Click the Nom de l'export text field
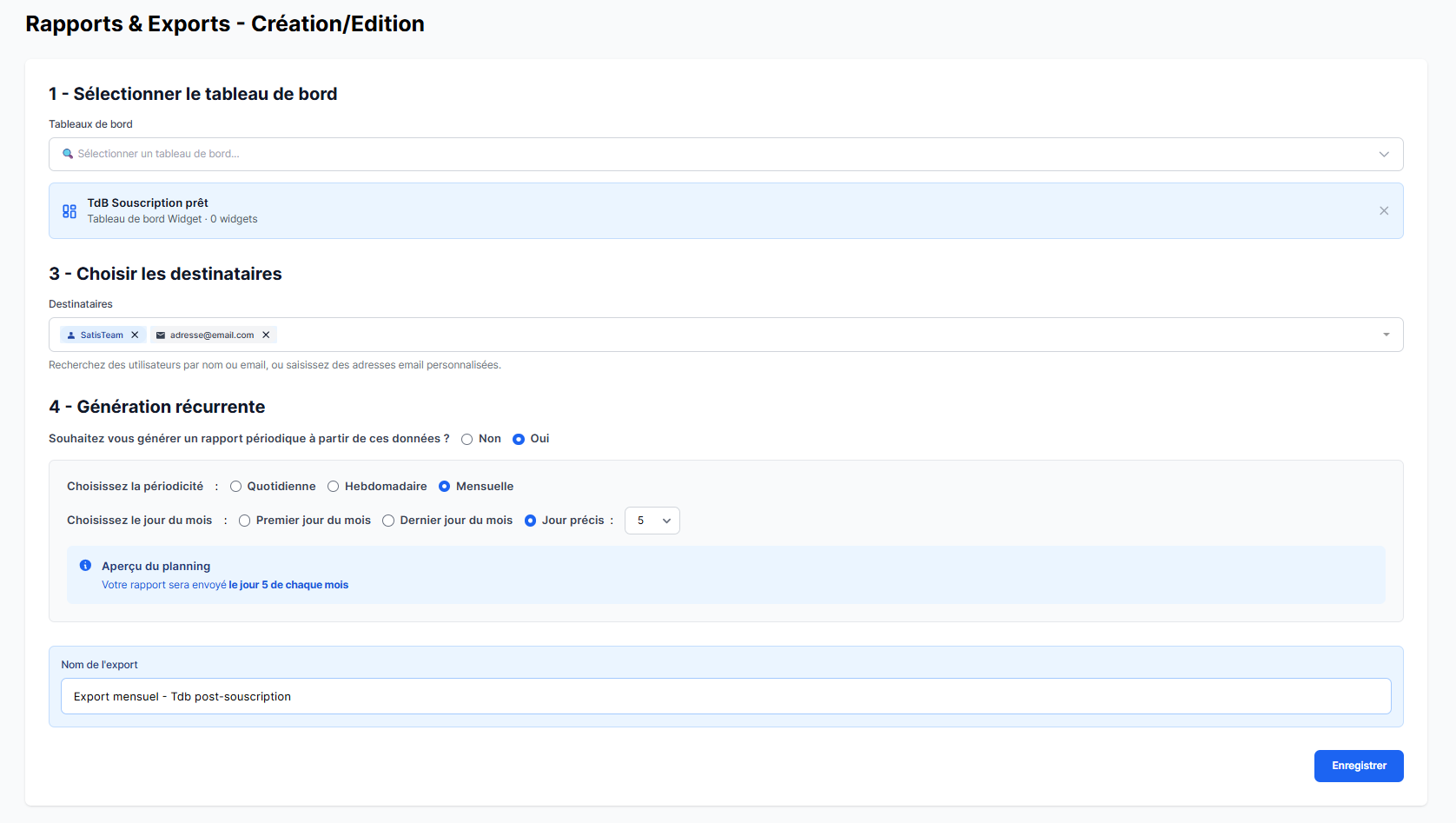1456x823 pixels. click(x=725, y=697)
